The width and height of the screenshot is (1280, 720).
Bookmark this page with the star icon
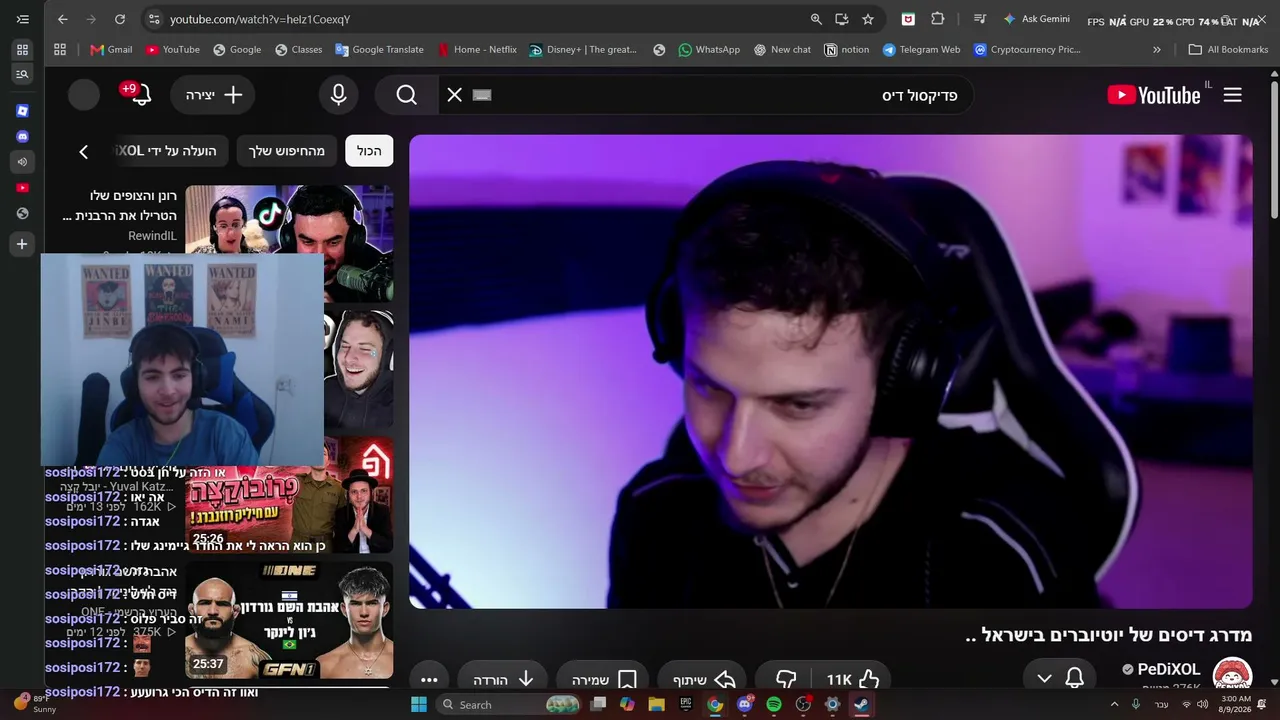point(868,19)
